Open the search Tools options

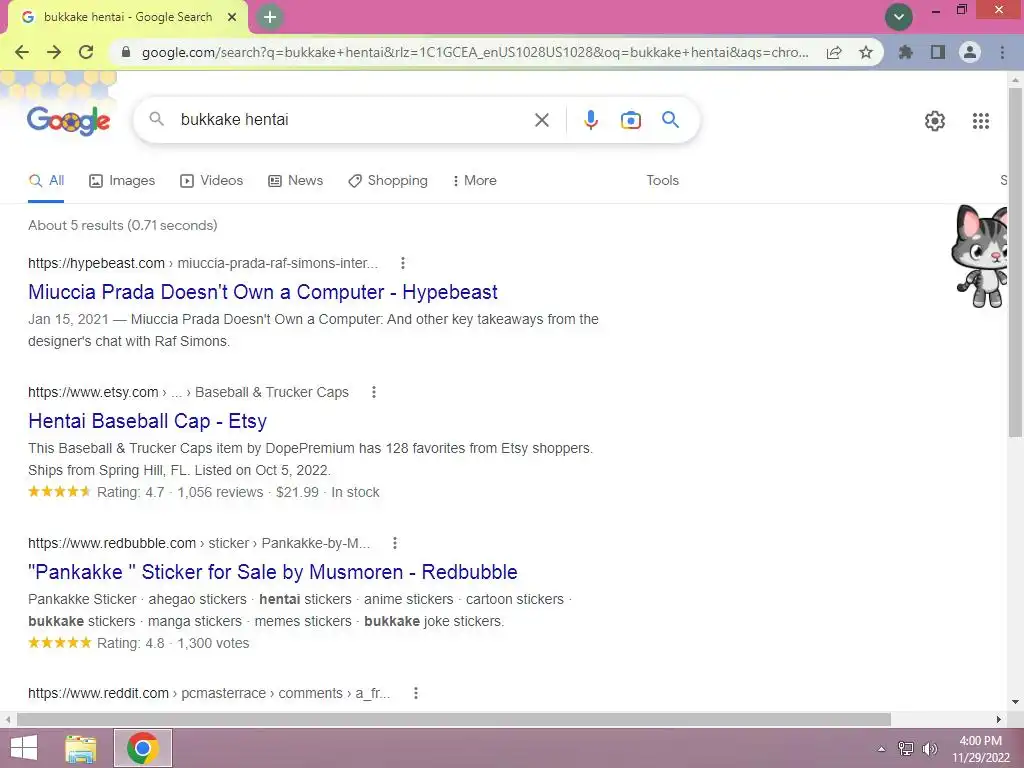coord(662,180)
